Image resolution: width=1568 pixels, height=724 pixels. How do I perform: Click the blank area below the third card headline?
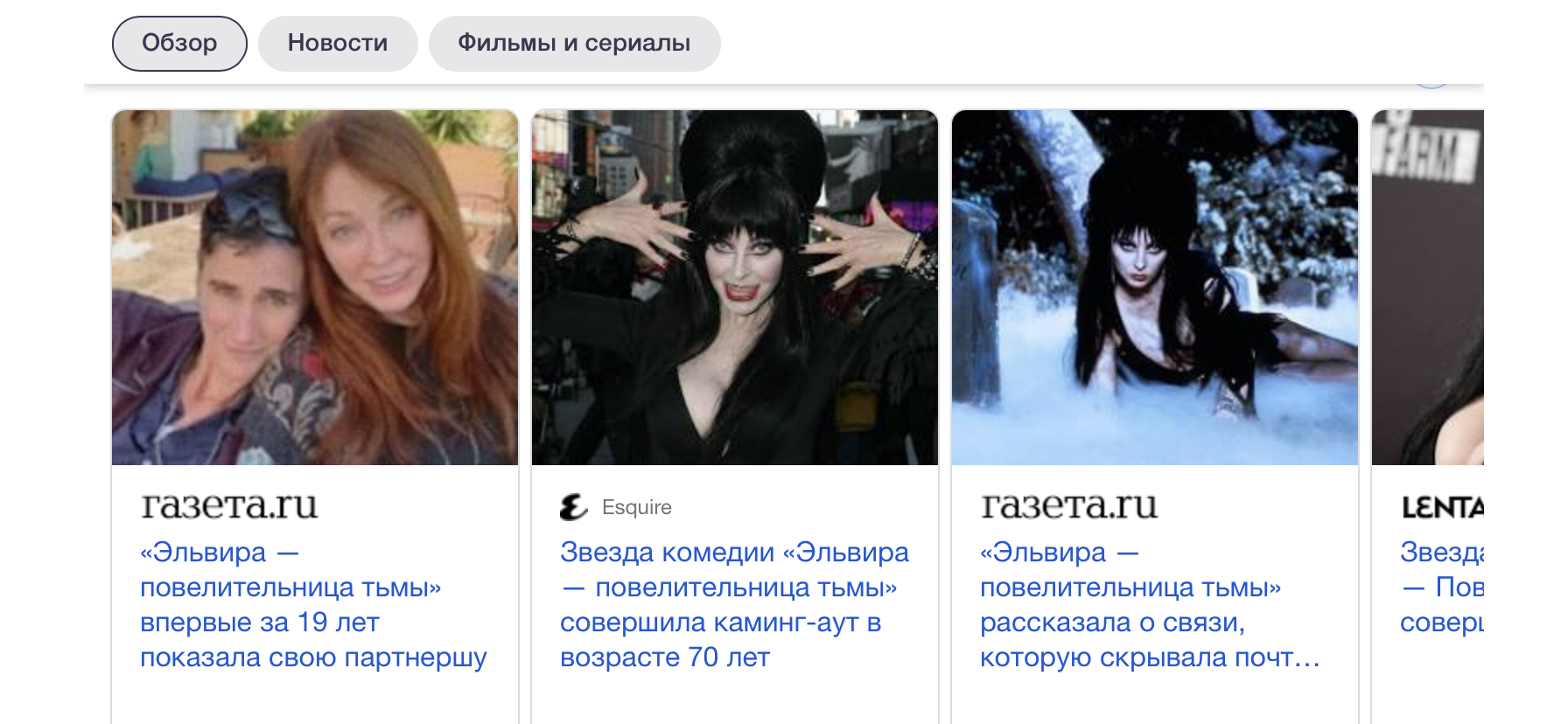tap(1155, 700)
